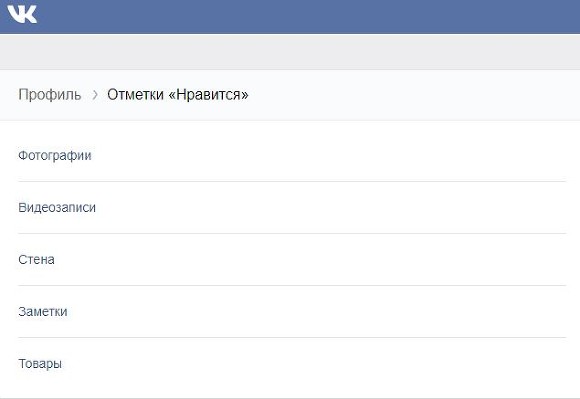This screenshot has width=580, height=399.
Task: Open the Стена likes section
Action: click(292, 260)
